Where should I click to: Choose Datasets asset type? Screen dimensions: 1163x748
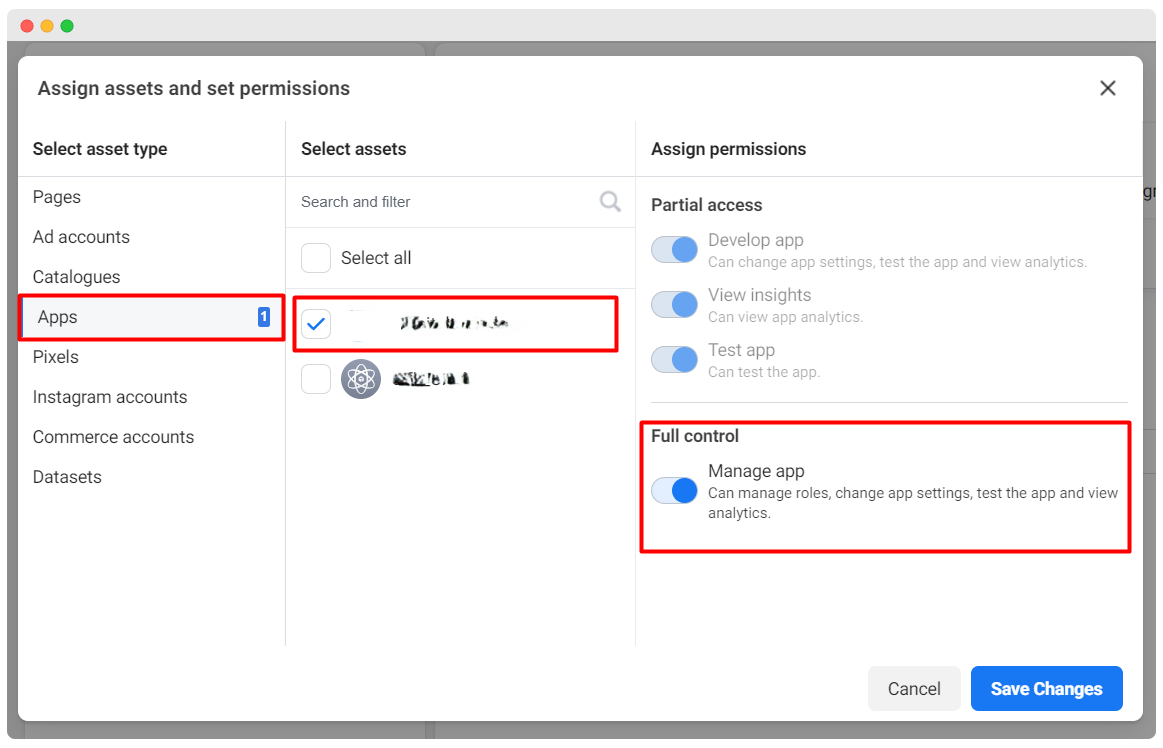click(67, 477)
